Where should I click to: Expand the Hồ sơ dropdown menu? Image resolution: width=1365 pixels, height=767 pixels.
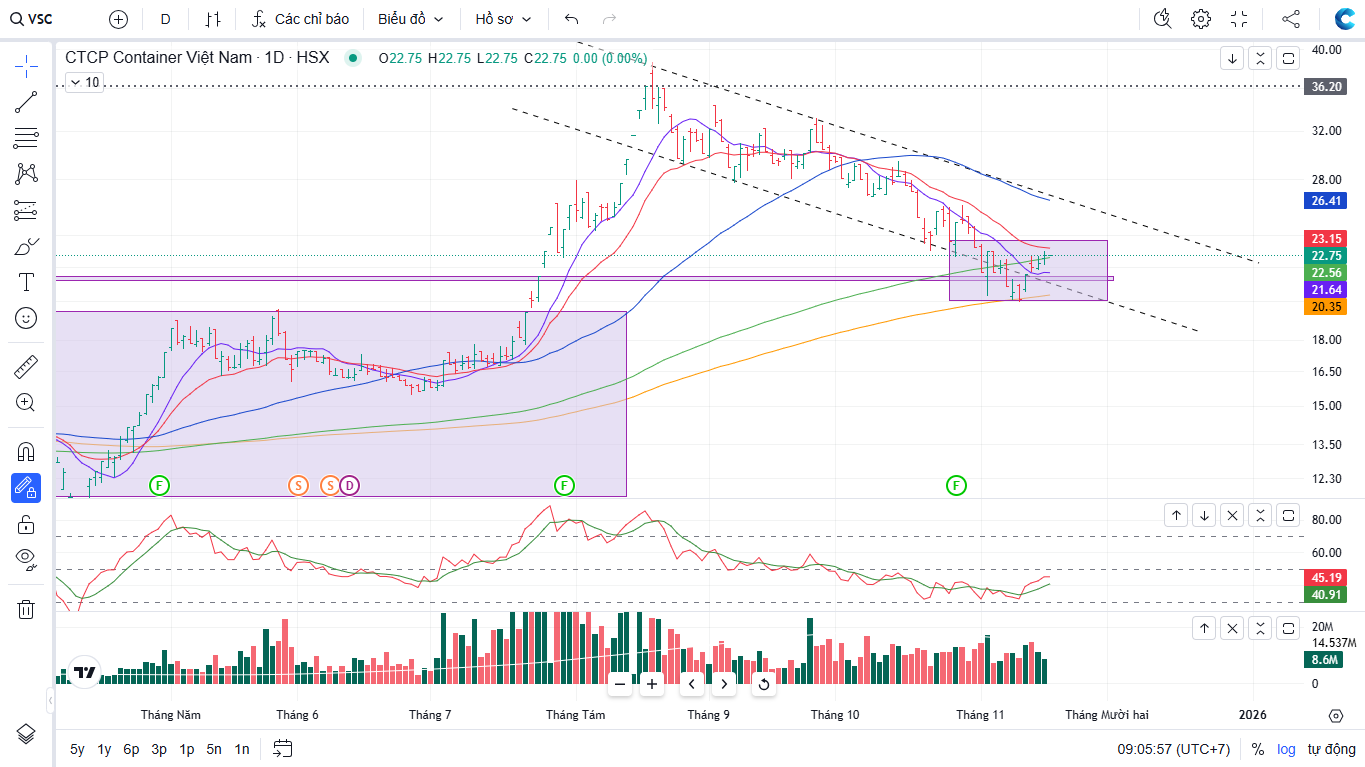(503, 19)
